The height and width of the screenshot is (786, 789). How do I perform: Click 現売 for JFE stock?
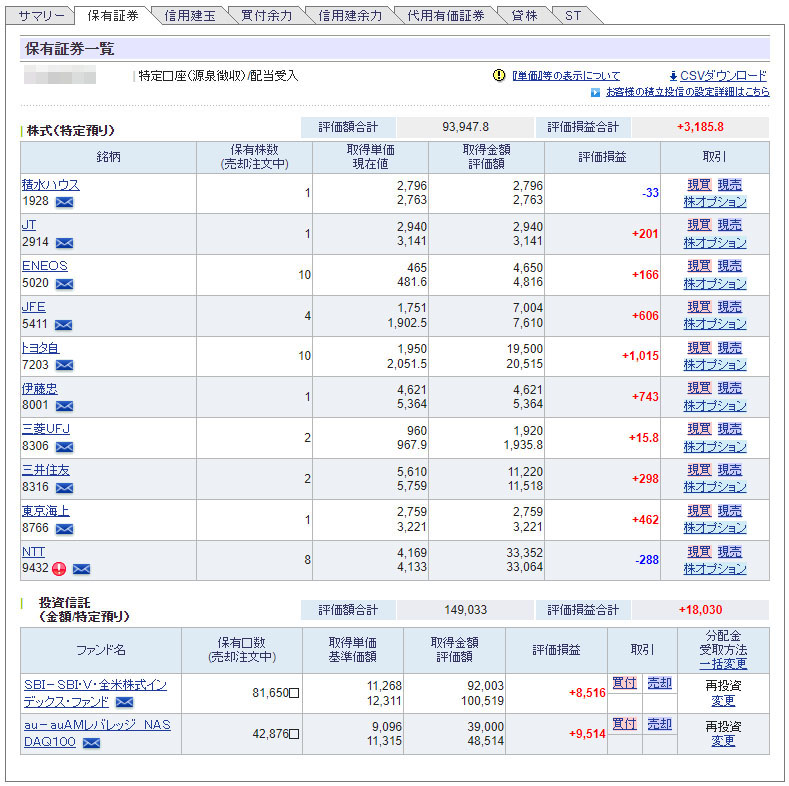point(730,307)
